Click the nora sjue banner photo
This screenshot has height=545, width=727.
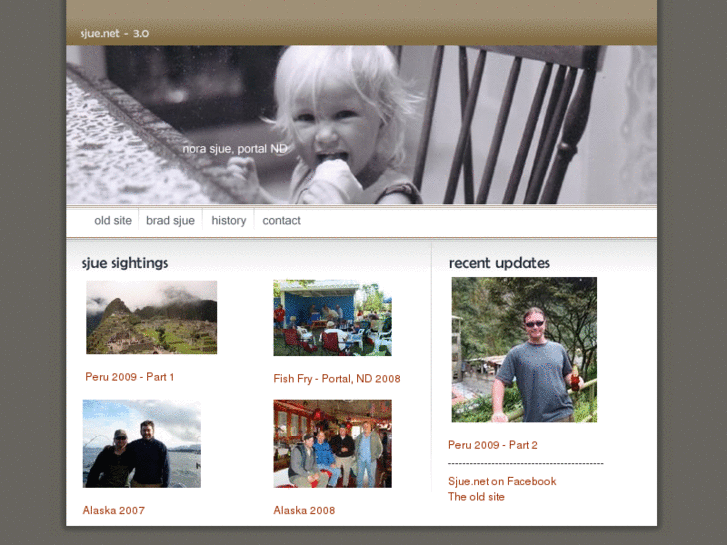click(362, 124)
